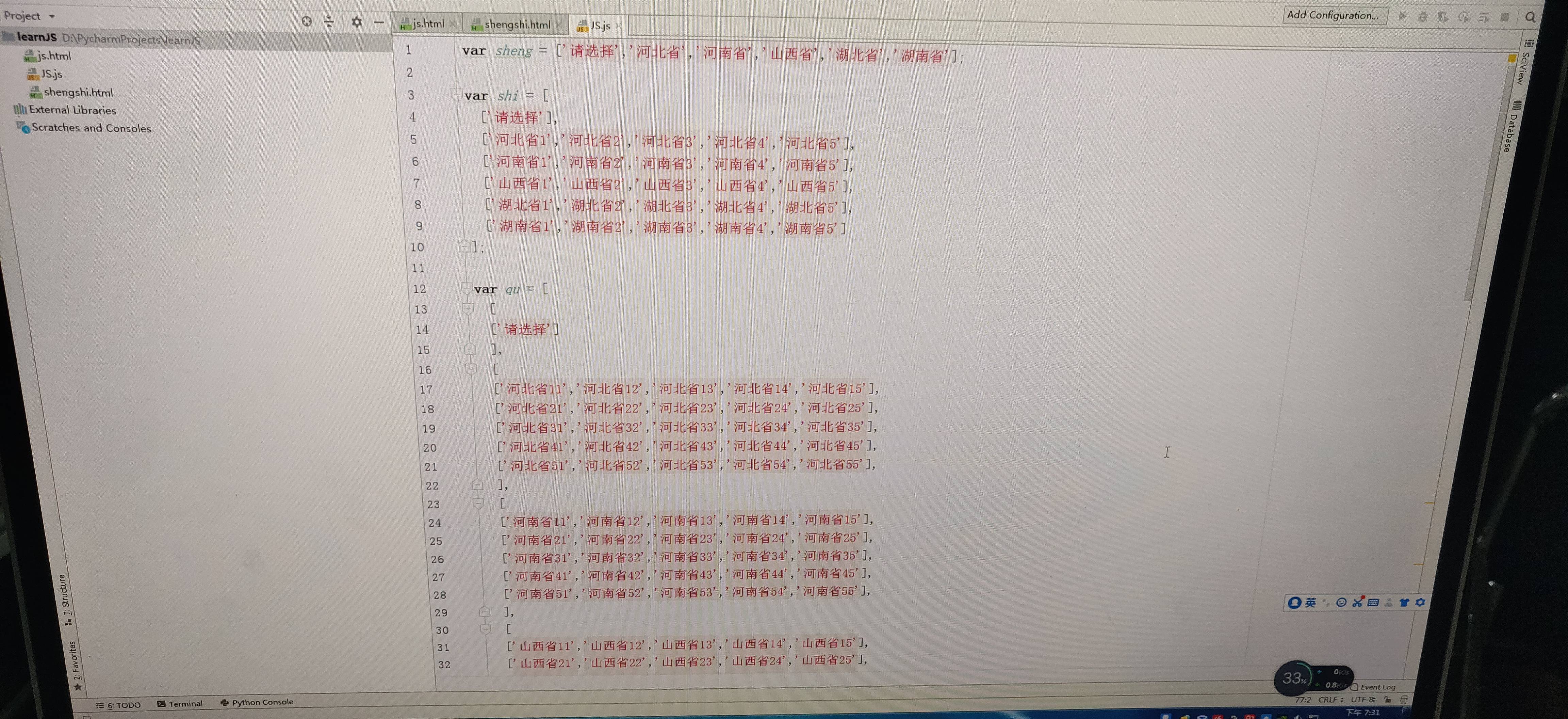Click the locate/scroll-from-source target icon
1568x719 pixels.
click(307, 21)
